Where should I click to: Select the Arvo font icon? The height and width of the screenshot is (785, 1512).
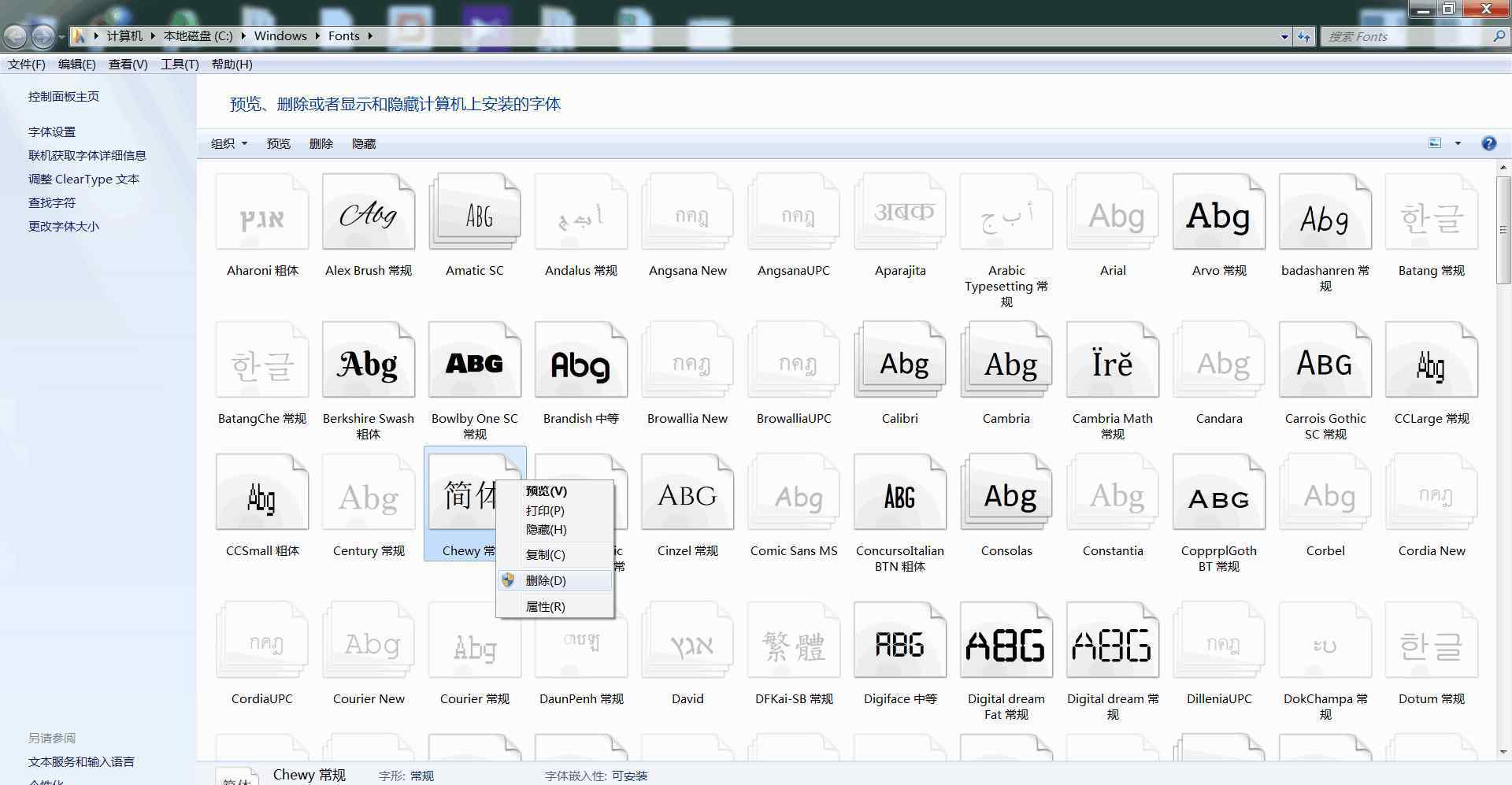pos(1219,213)
